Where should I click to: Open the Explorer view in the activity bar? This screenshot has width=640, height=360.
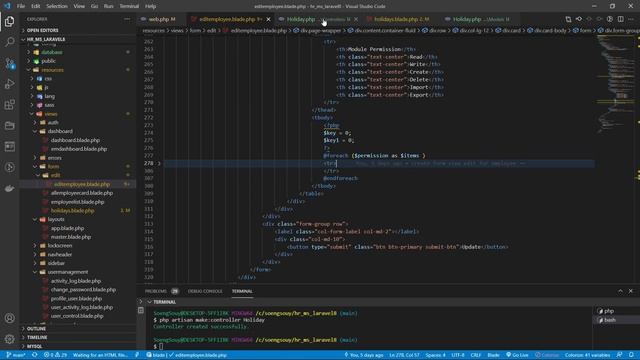point(9,21)
